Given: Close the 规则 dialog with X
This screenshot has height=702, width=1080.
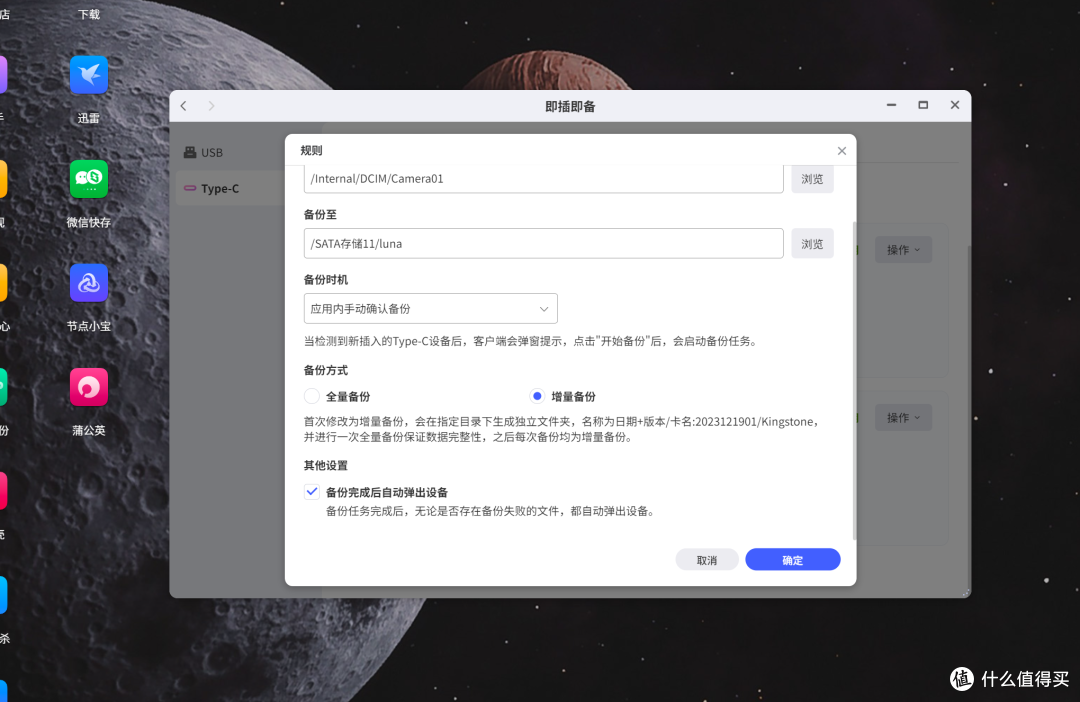Looking at the screenshot, I should click(x=842, y=151).
